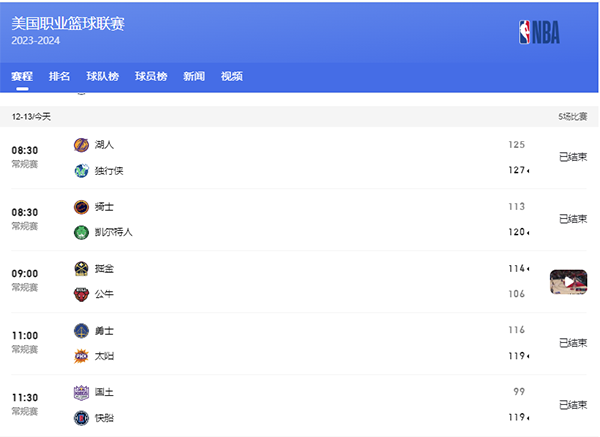Click the Nuggets (掘金) team logo
The image size is (600, 437).
81,269
